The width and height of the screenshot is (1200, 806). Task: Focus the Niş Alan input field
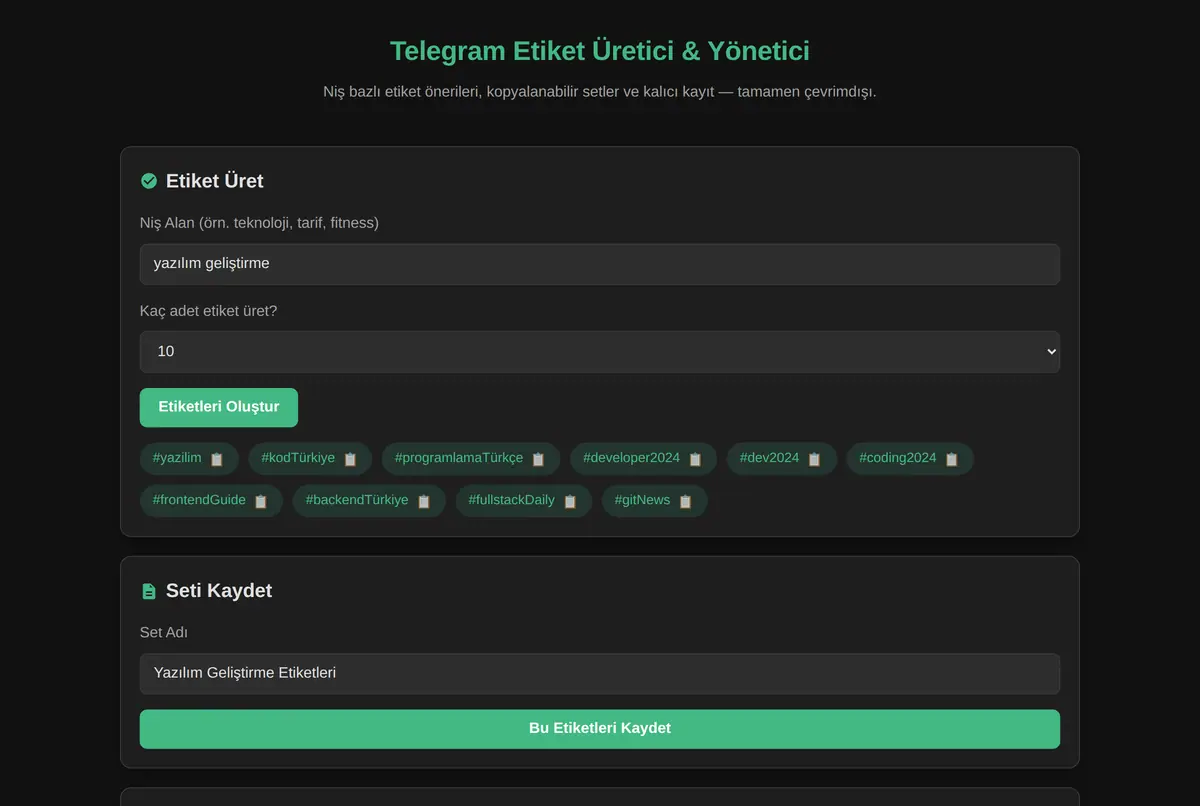coord(600,264)
